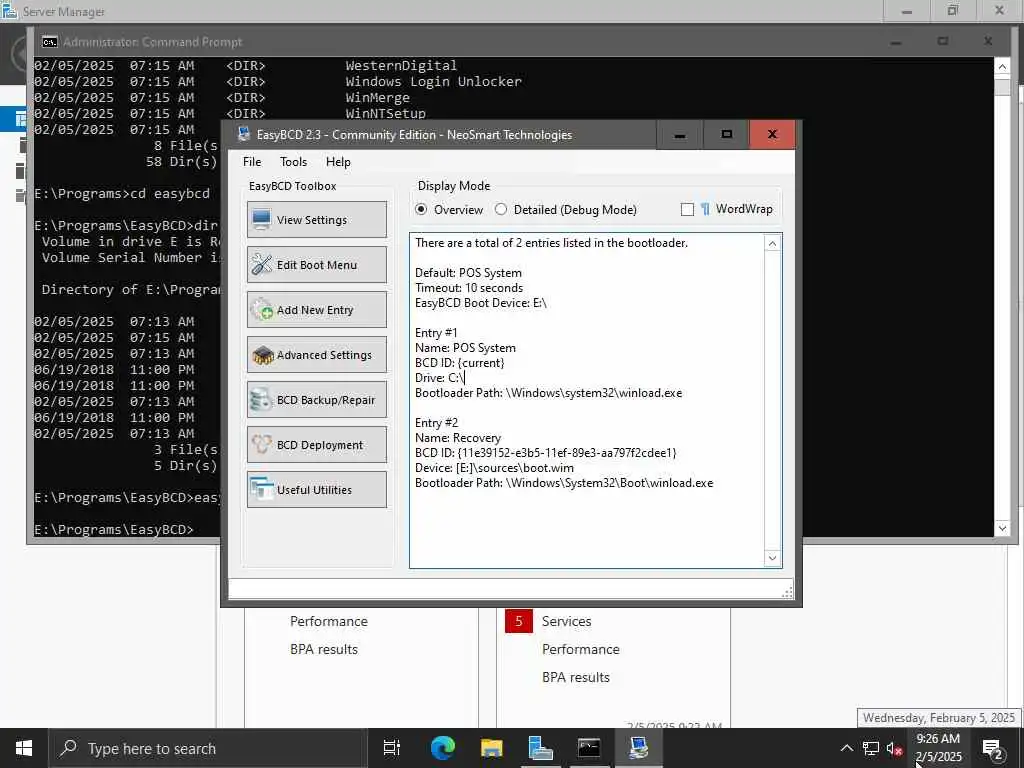This screenshot has height=768, width=1024.
Task: Open the EasyBCD Help menu
Action: pos(338,162)
